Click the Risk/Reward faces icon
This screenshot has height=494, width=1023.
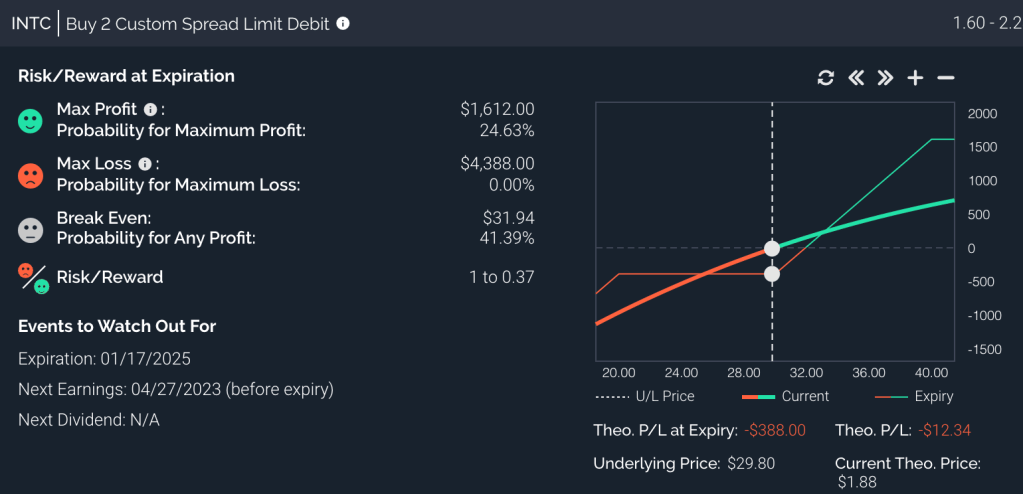click(x=34, y=278)
